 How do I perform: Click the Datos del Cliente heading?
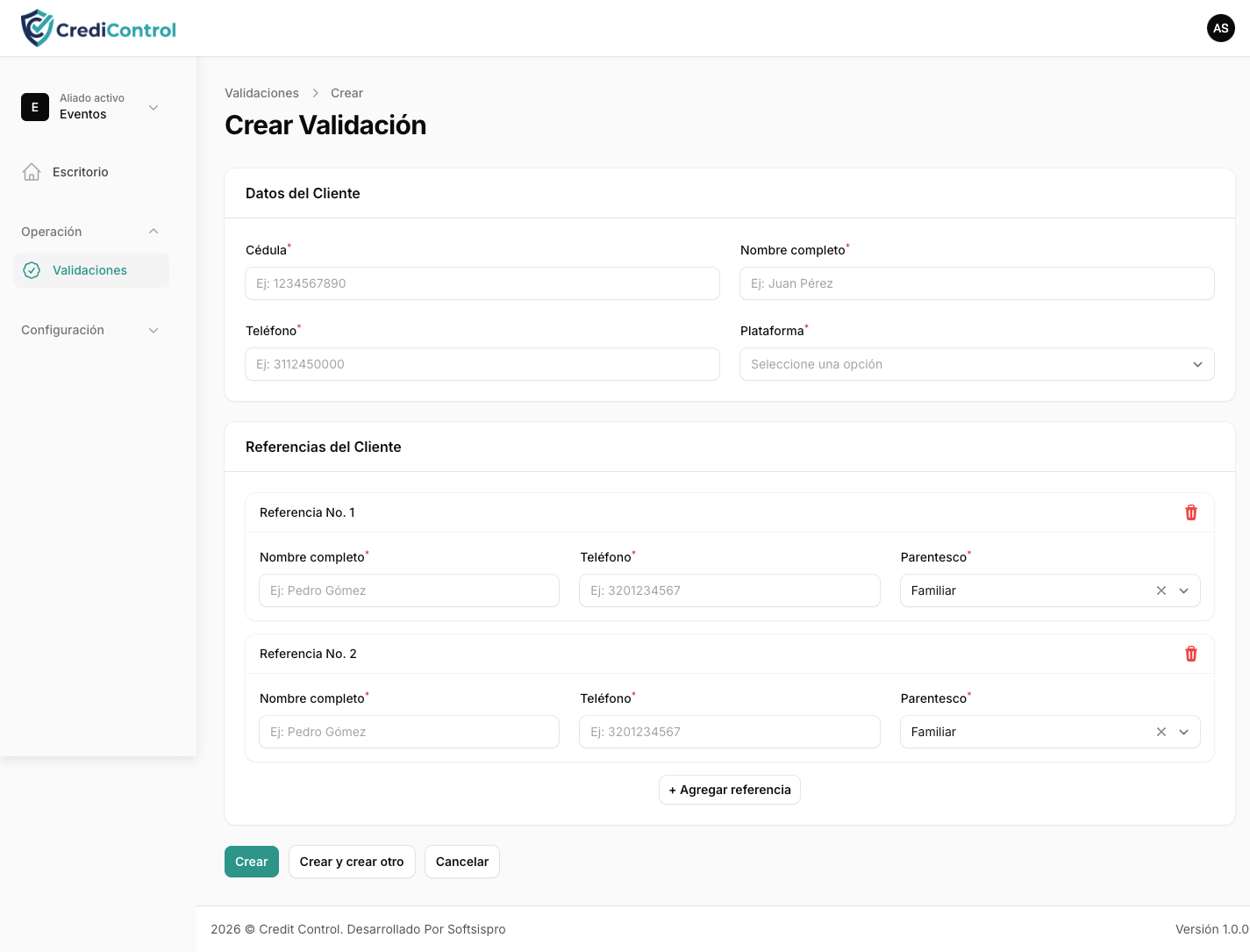coord(303,193)
